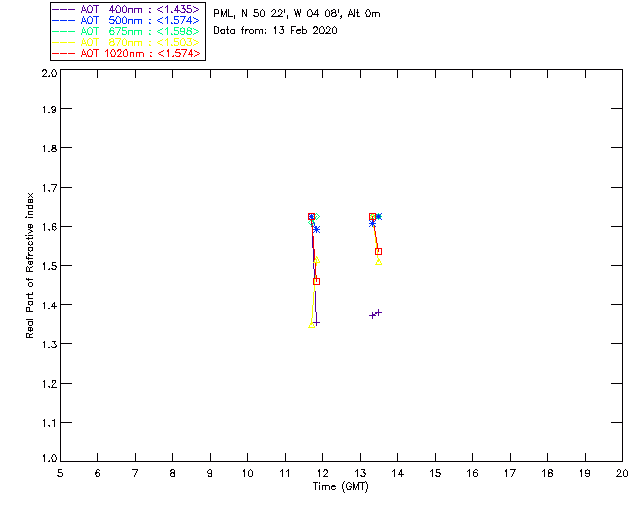The image size is (640, 512).
Task: Click the x-axis tick label 19
Action: pos(585,473)
